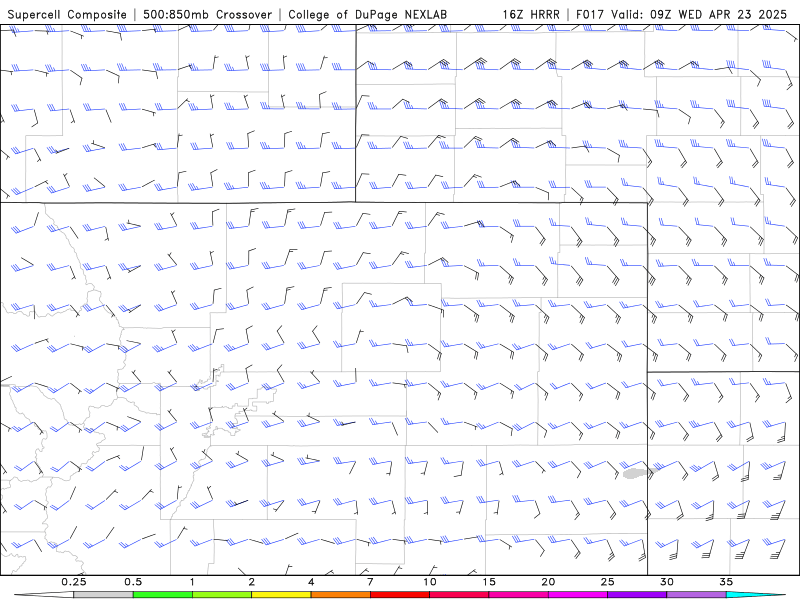Click the white arrow start of the color bar
This screenshot has width=800, height=600.
[44, 595]
